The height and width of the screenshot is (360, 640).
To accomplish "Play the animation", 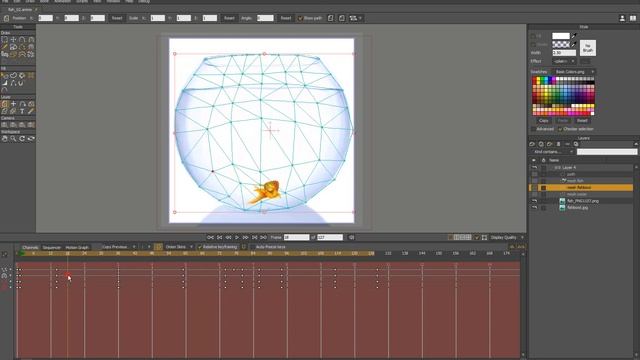I will click(x=237, y=237).
